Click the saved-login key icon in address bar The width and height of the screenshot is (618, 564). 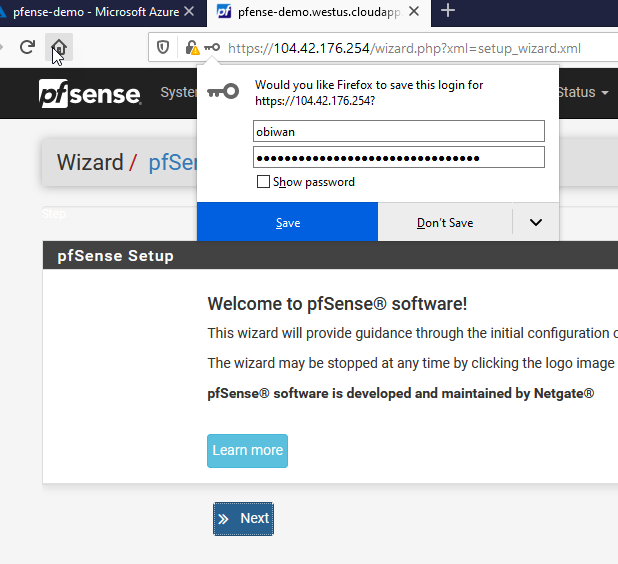click(212, 48)
